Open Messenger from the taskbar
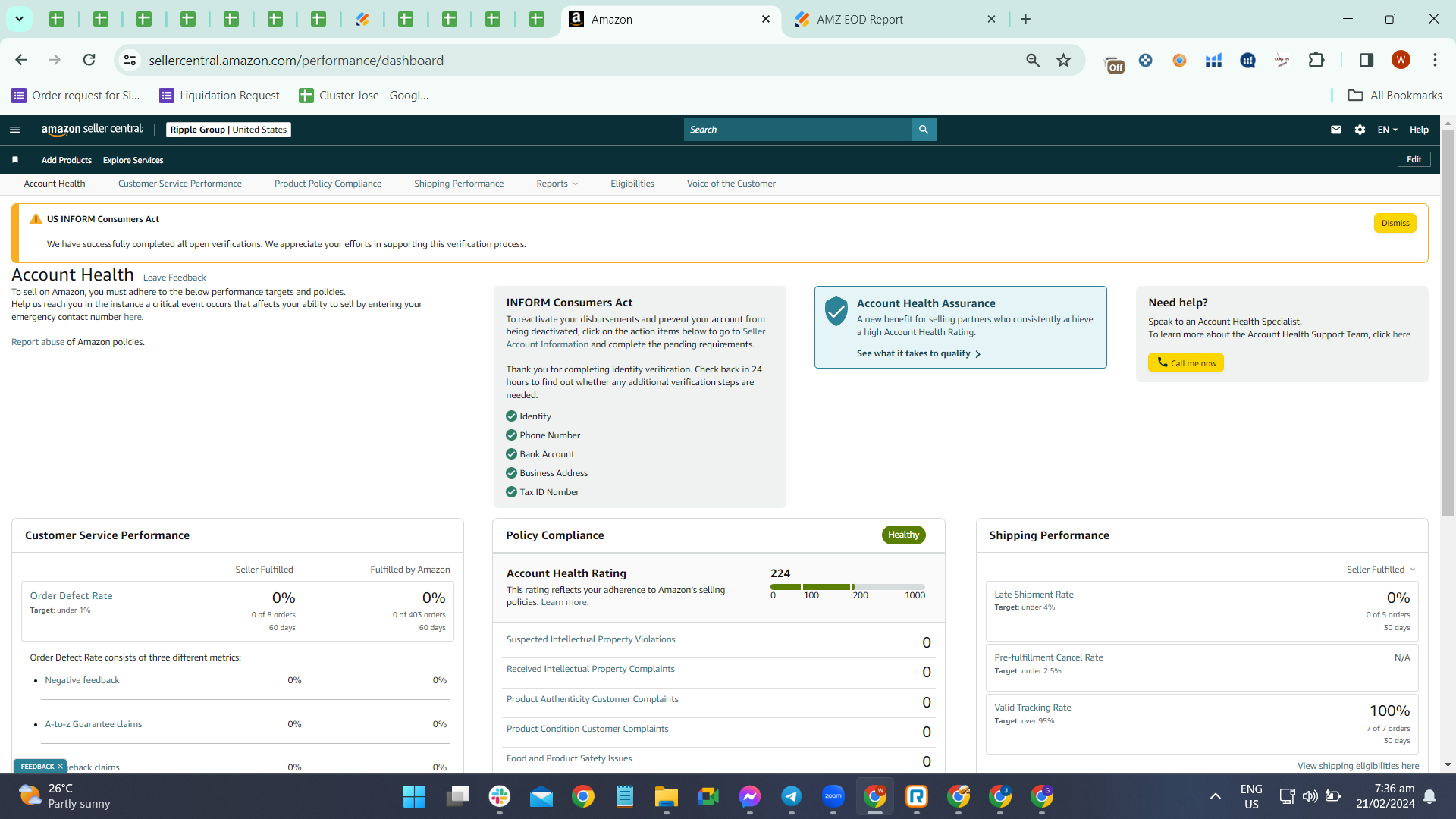The width and height of the screenshot is (1456, 819). [x=750, y=796]
